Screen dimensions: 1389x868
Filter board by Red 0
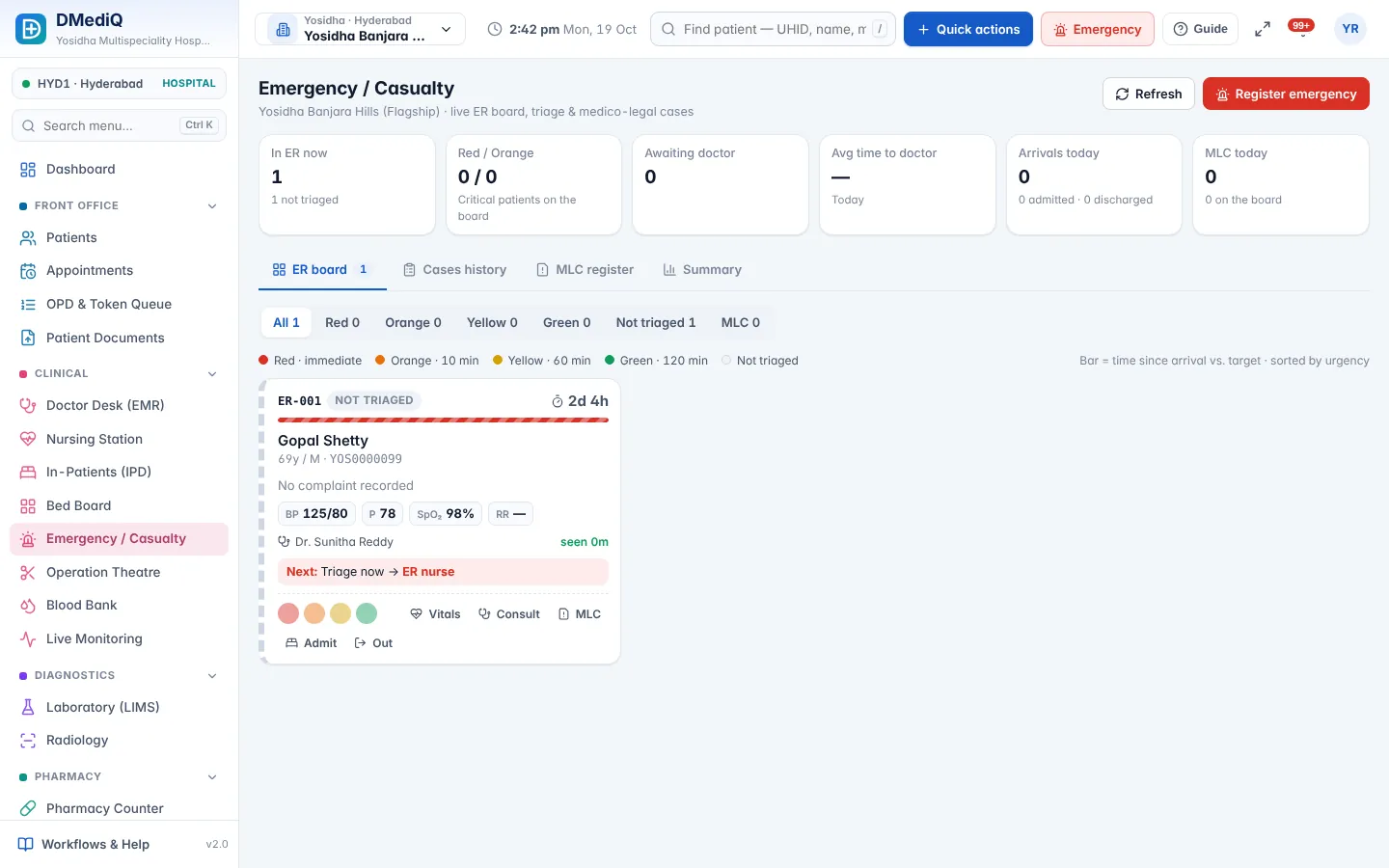pyautogui.click(x=342, y=323)
